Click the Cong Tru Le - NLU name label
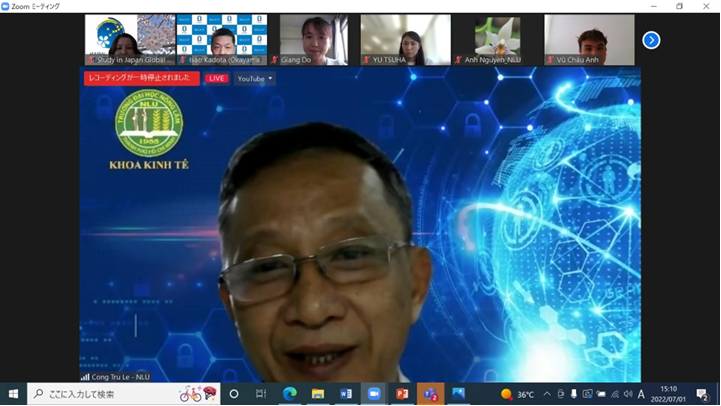 click(x=120, y=377)
